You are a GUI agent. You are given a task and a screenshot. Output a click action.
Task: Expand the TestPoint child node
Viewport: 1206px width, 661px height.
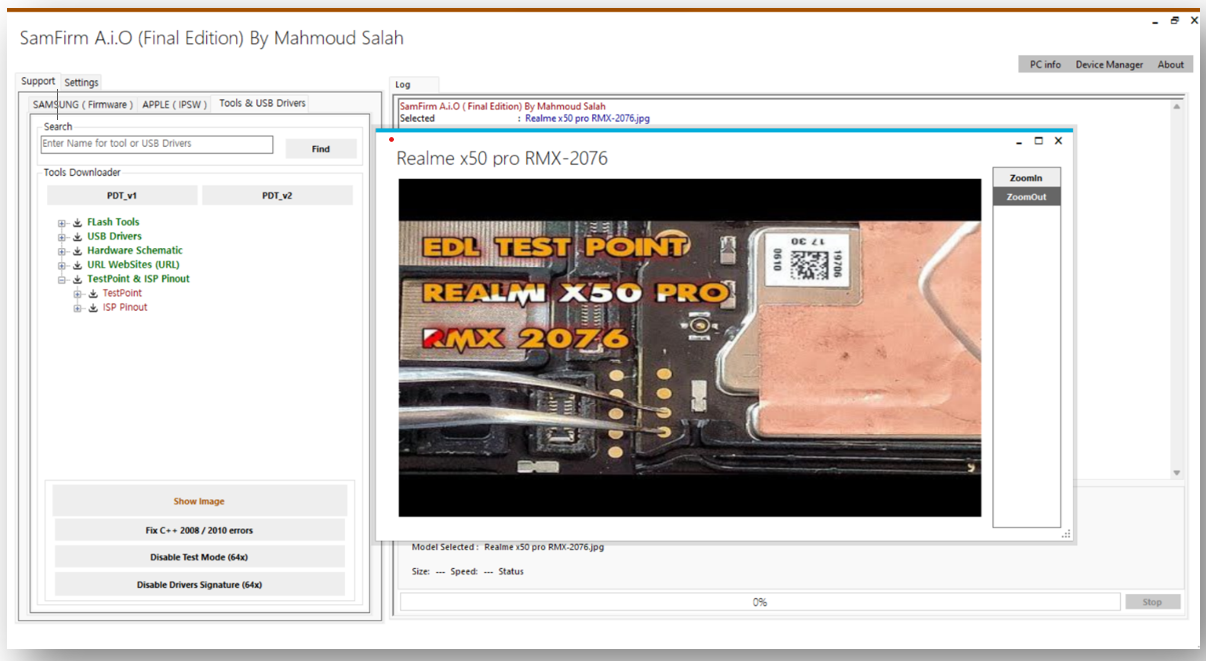[78, 294]
